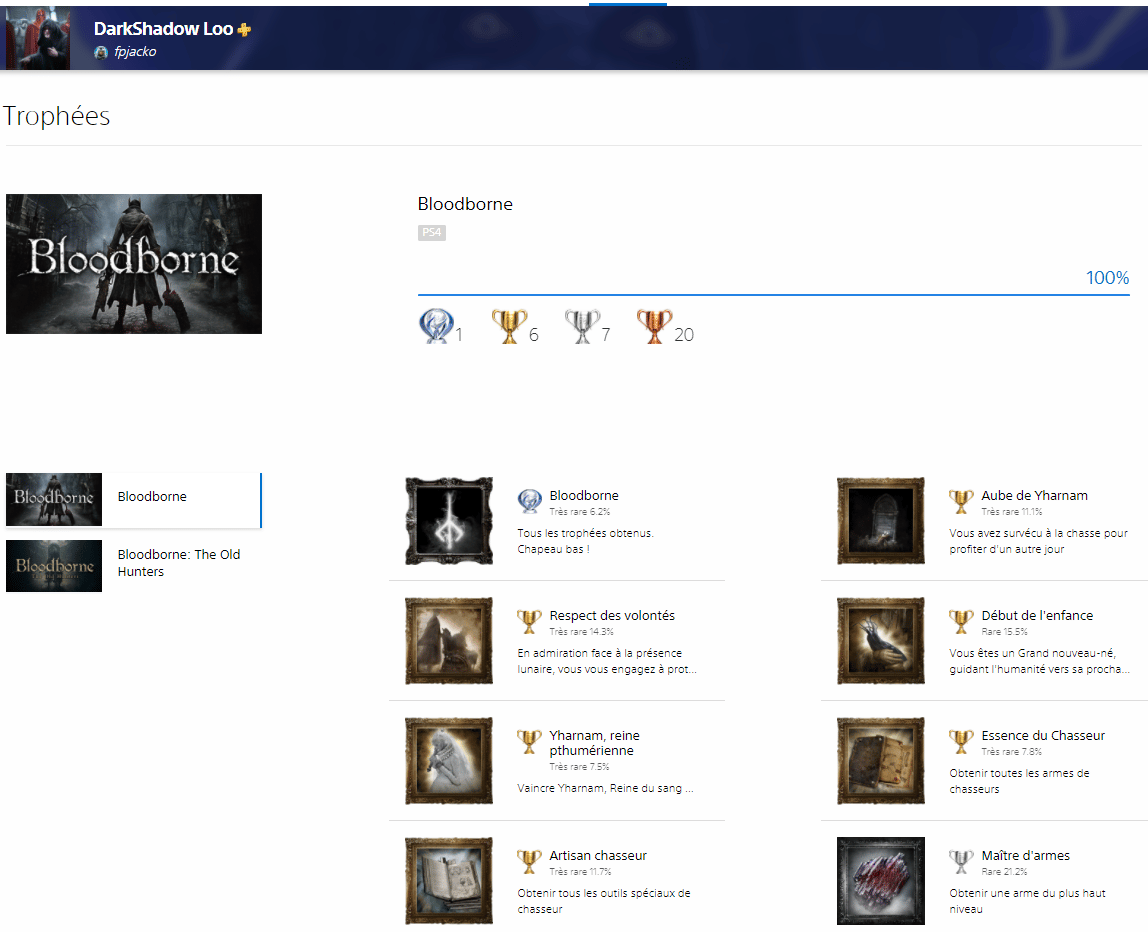Switch to Bloodborne: The Old Hunters trophy list
Viewport: 1148px width, 932px height.
click(x=133, y=565)
